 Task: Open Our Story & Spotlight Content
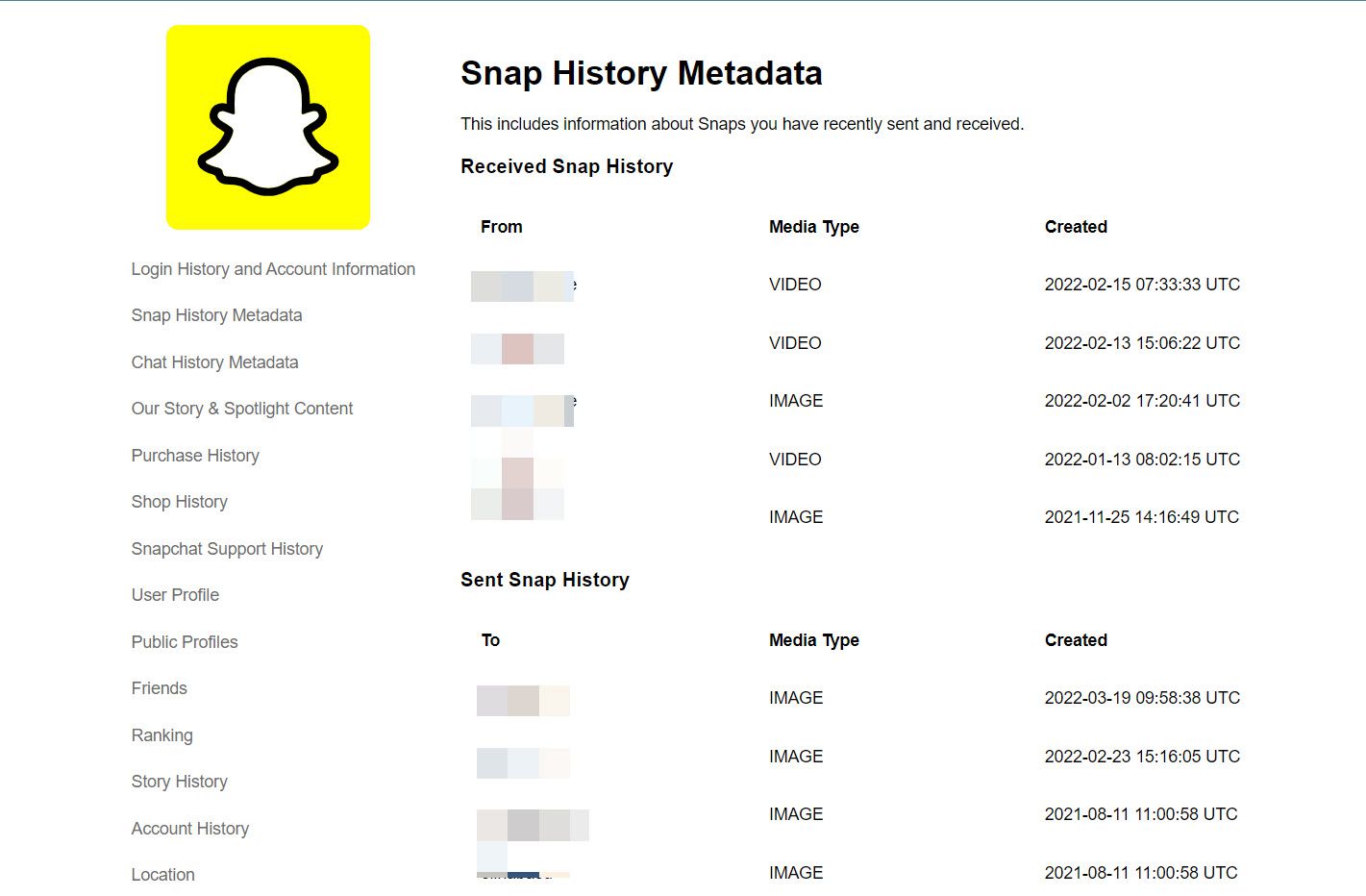[242, 409]
